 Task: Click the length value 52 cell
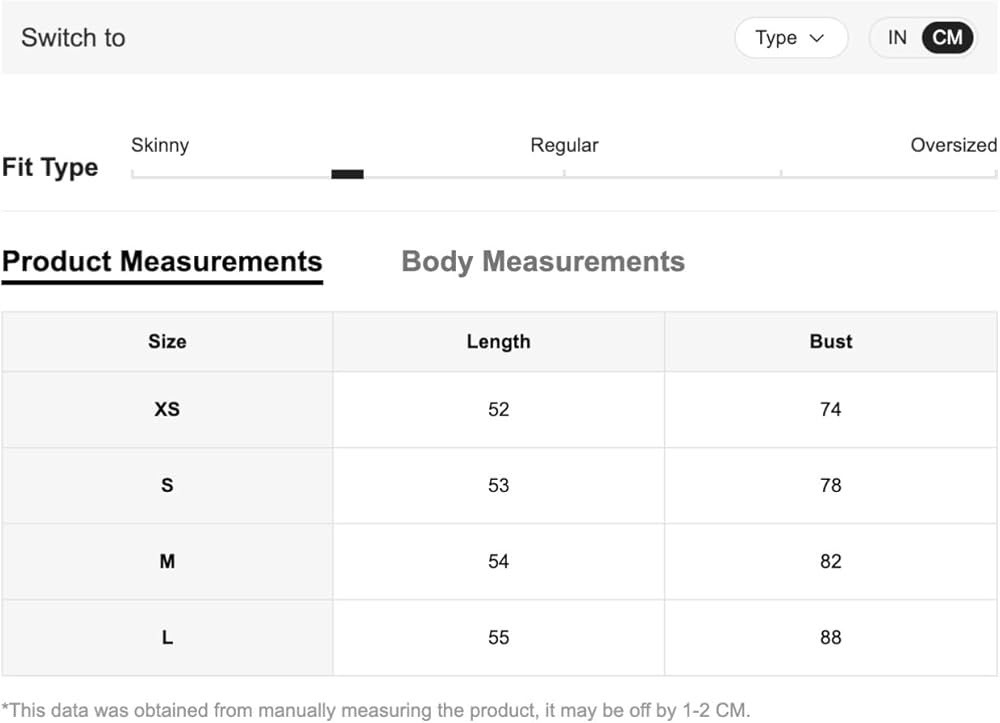(499, 409)
